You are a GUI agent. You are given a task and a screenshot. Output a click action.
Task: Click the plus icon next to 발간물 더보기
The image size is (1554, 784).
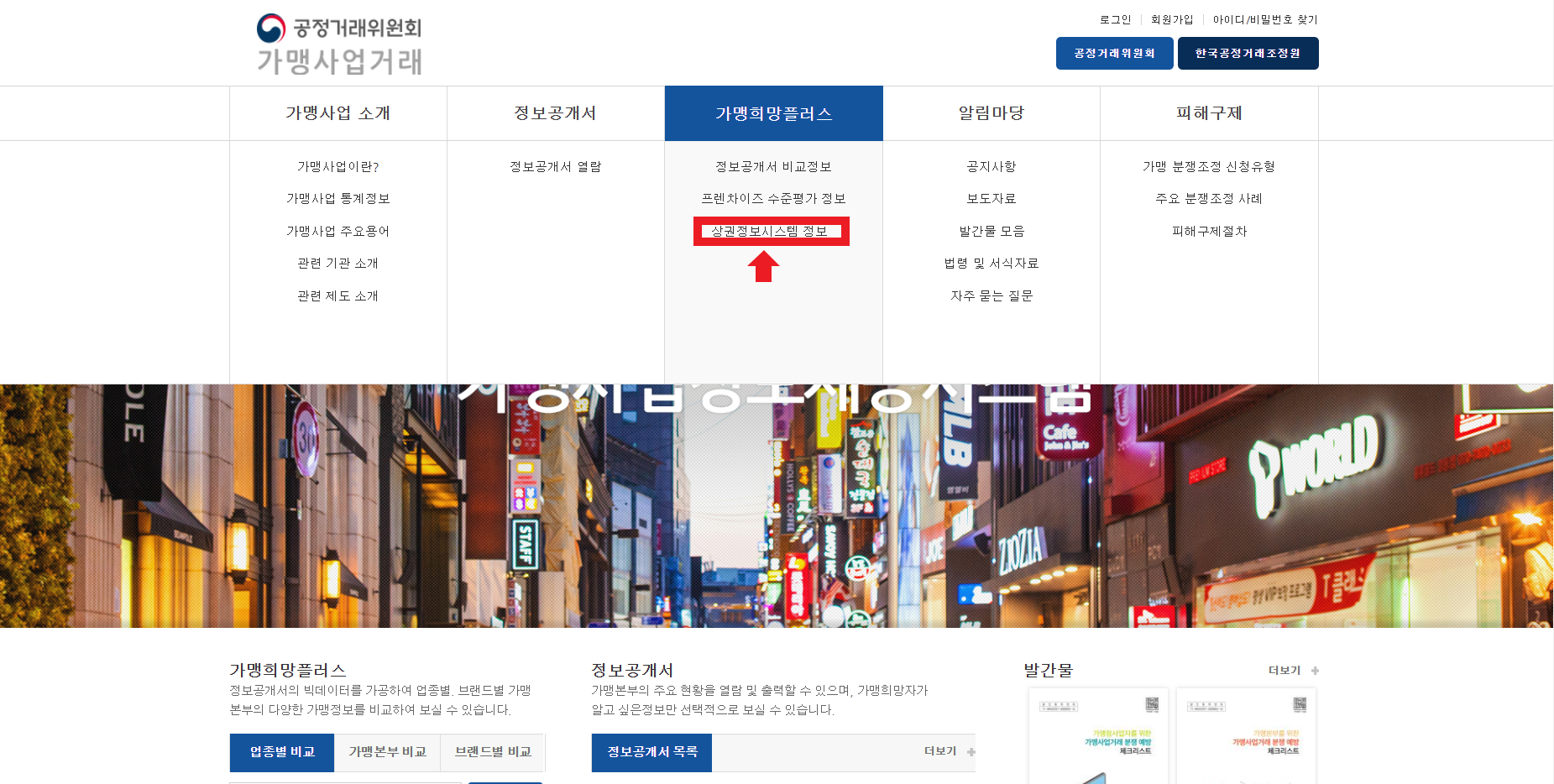pos(1316,670)
